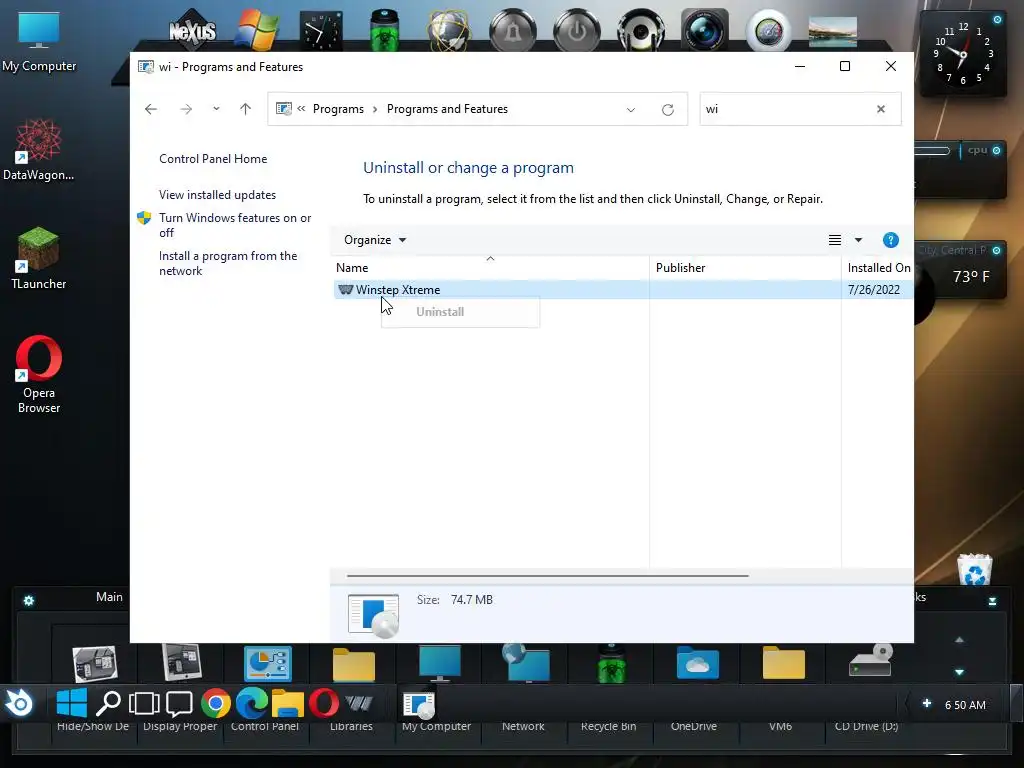
Task: Click the analog clock icon in top dock
Action: 321,31
